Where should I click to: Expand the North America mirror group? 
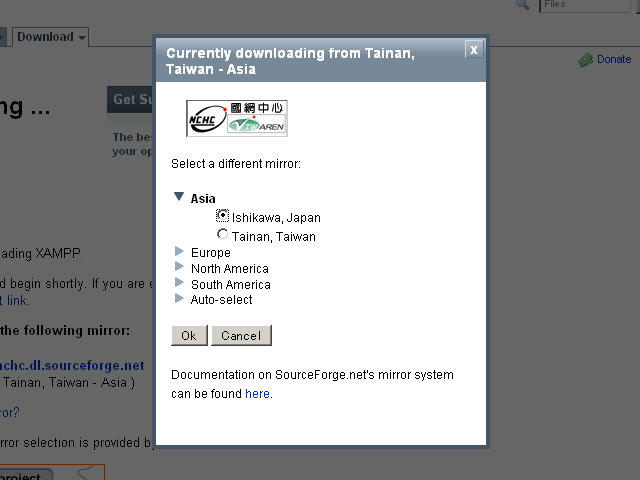coord(179,267)
